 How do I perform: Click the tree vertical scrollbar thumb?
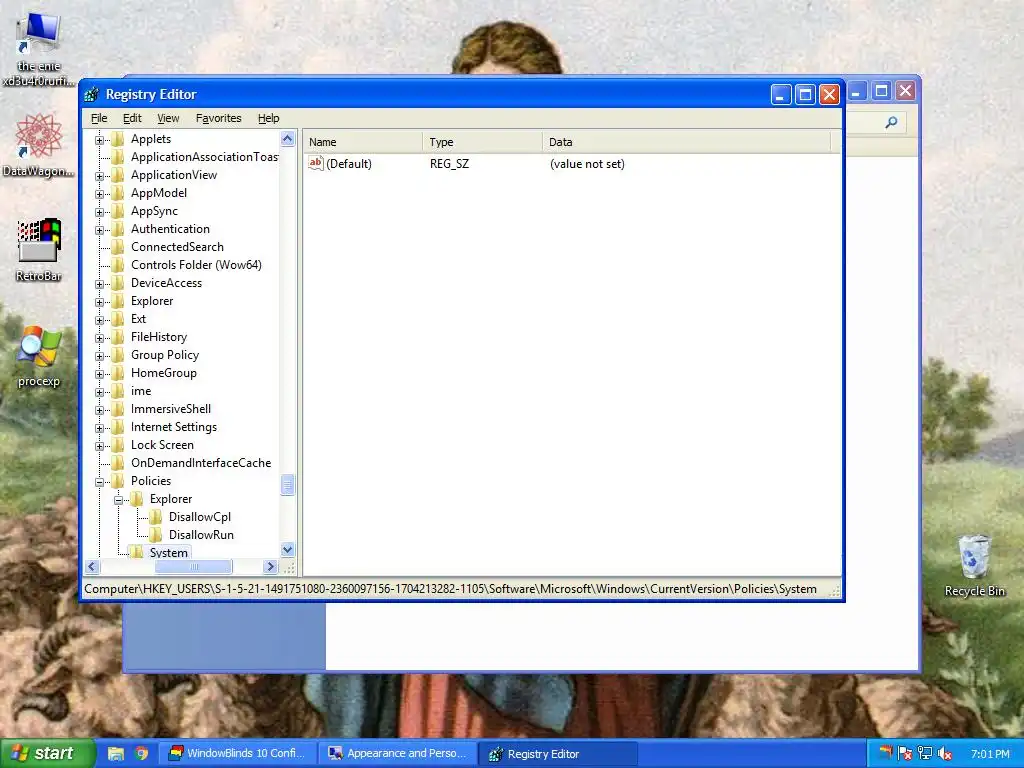point(287,485)
